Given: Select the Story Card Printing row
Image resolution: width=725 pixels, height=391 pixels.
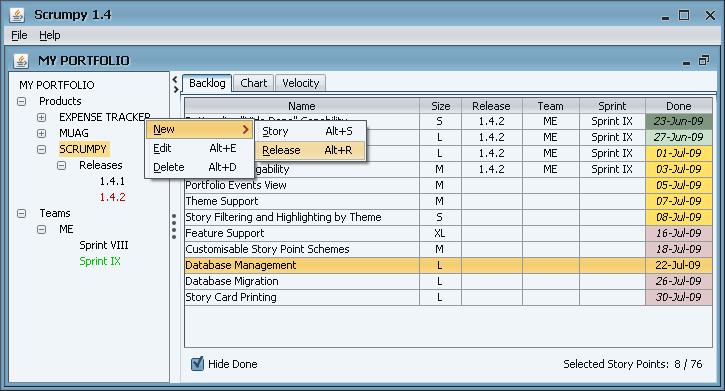Looking at the screenshot, I should [x=449, y=297].
